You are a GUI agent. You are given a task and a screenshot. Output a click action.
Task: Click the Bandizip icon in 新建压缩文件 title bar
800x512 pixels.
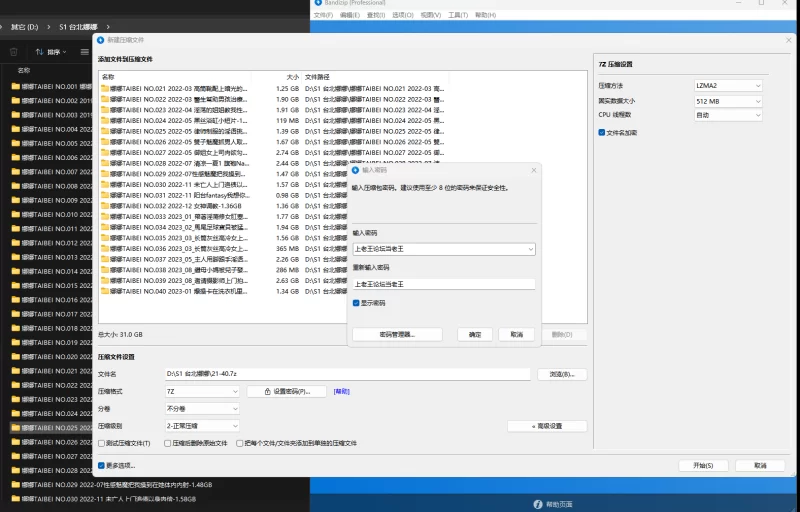coord(101,40)
